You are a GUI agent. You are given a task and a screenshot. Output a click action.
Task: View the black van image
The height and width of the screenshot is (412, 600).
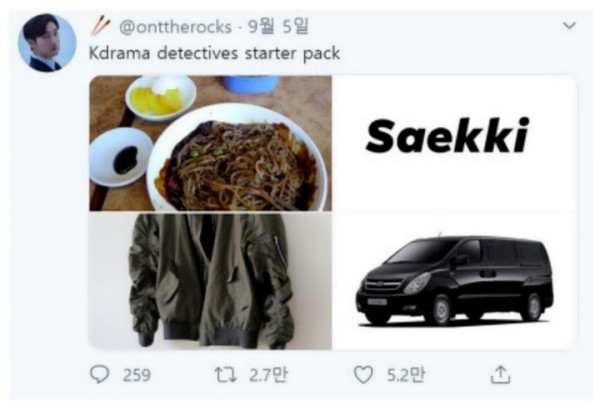tap(455, 281)
